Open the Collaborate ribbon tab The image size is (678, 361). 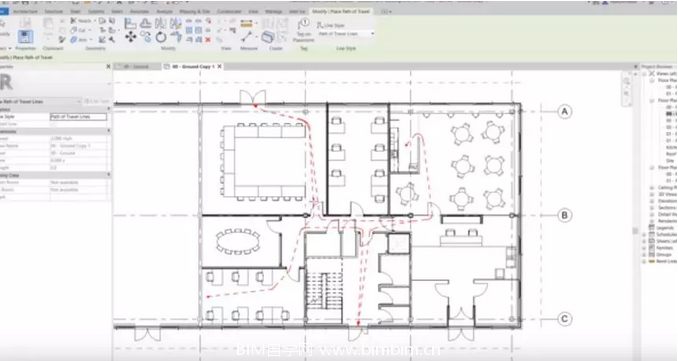tap(229, 12)
